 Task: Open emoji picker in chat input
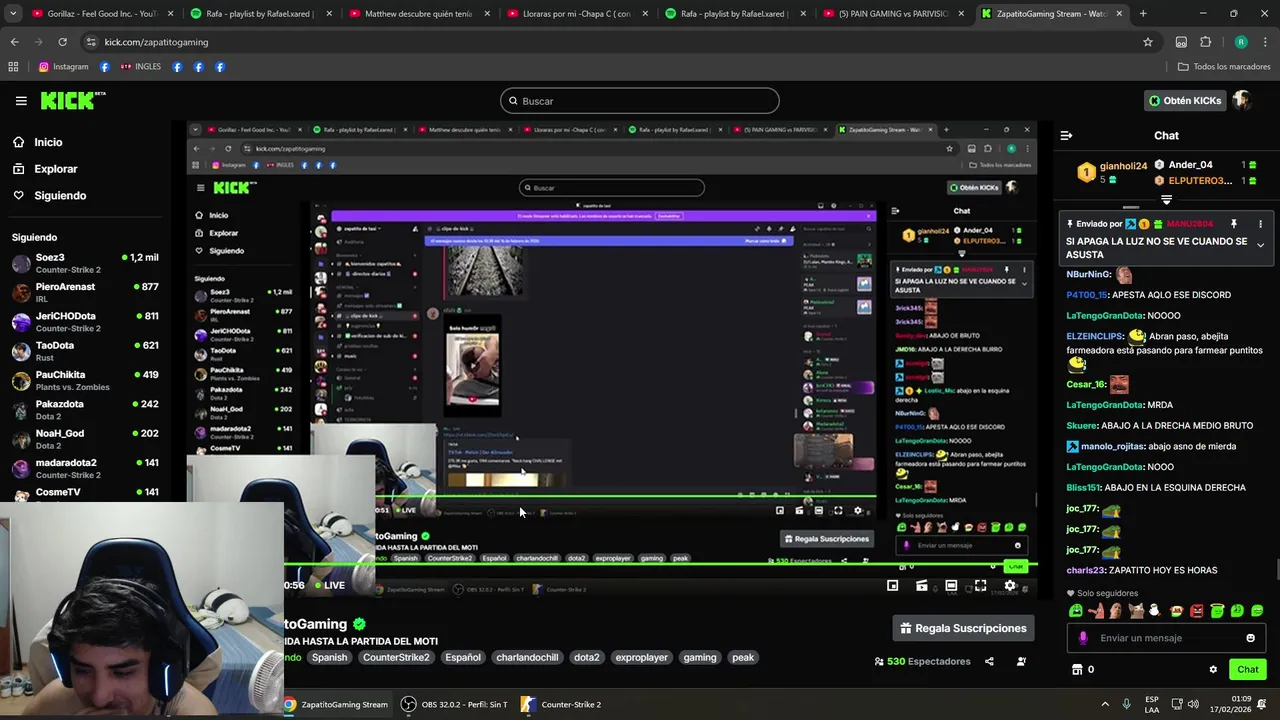coord(1250,638)
